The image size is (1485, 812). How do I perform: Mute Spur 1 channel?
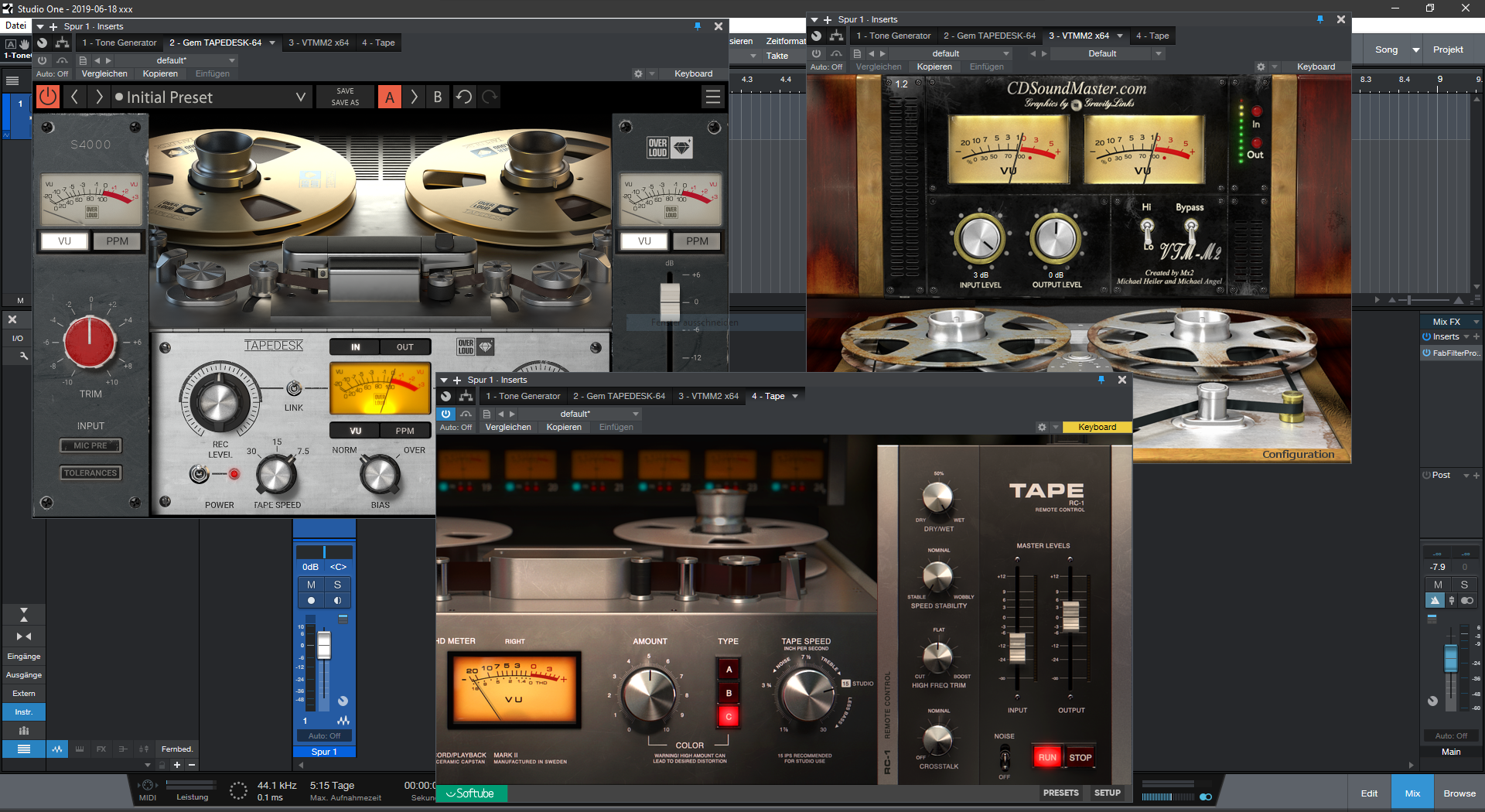pyautogui.click(x=311, y=585)
